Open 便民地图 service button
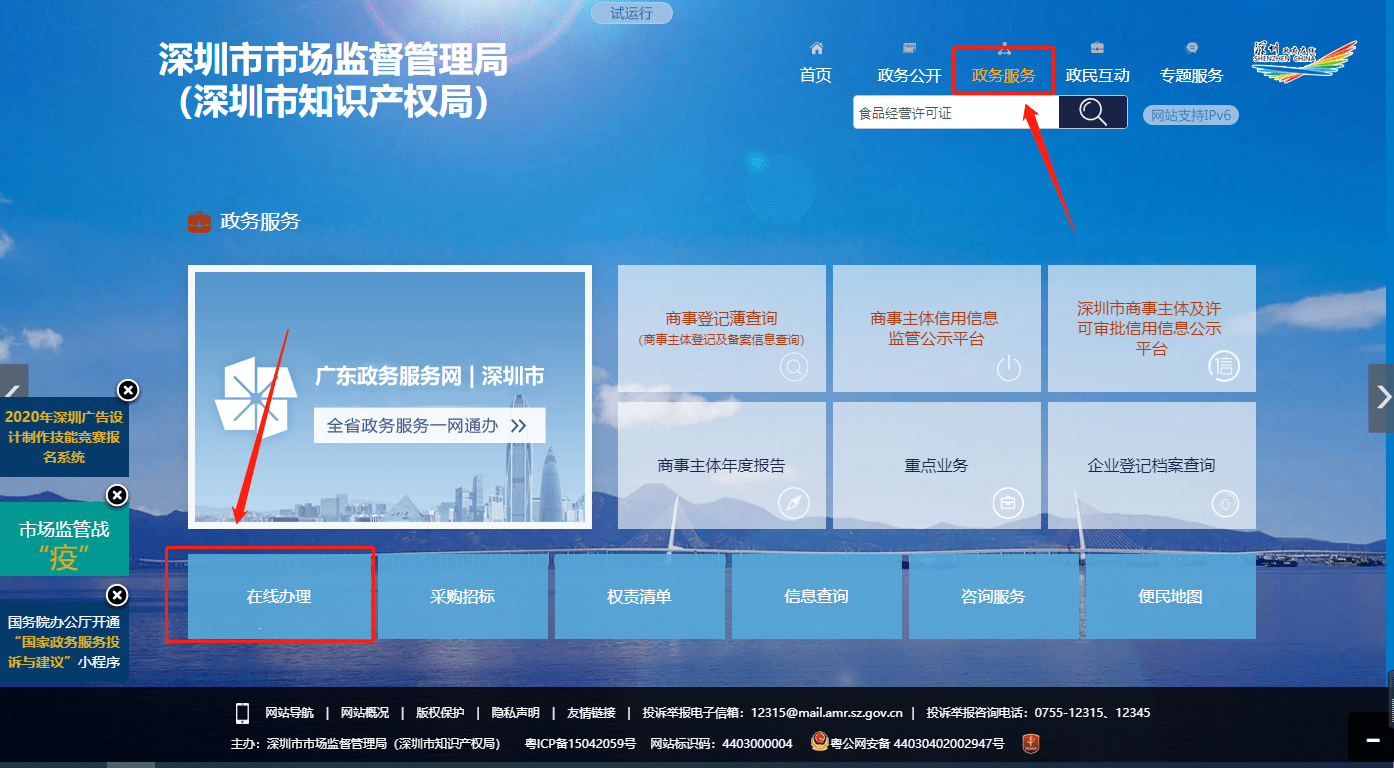 click(x=1170, y=597)
